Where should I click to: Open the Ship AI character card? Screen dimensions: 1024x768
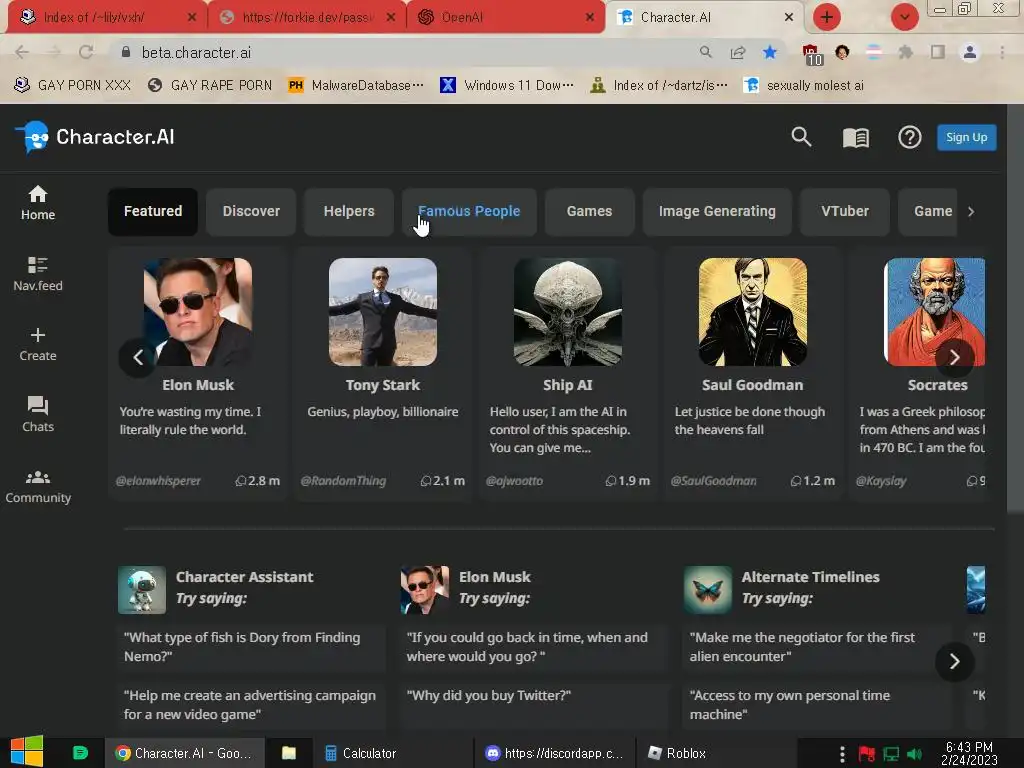[x=568, y=373]
